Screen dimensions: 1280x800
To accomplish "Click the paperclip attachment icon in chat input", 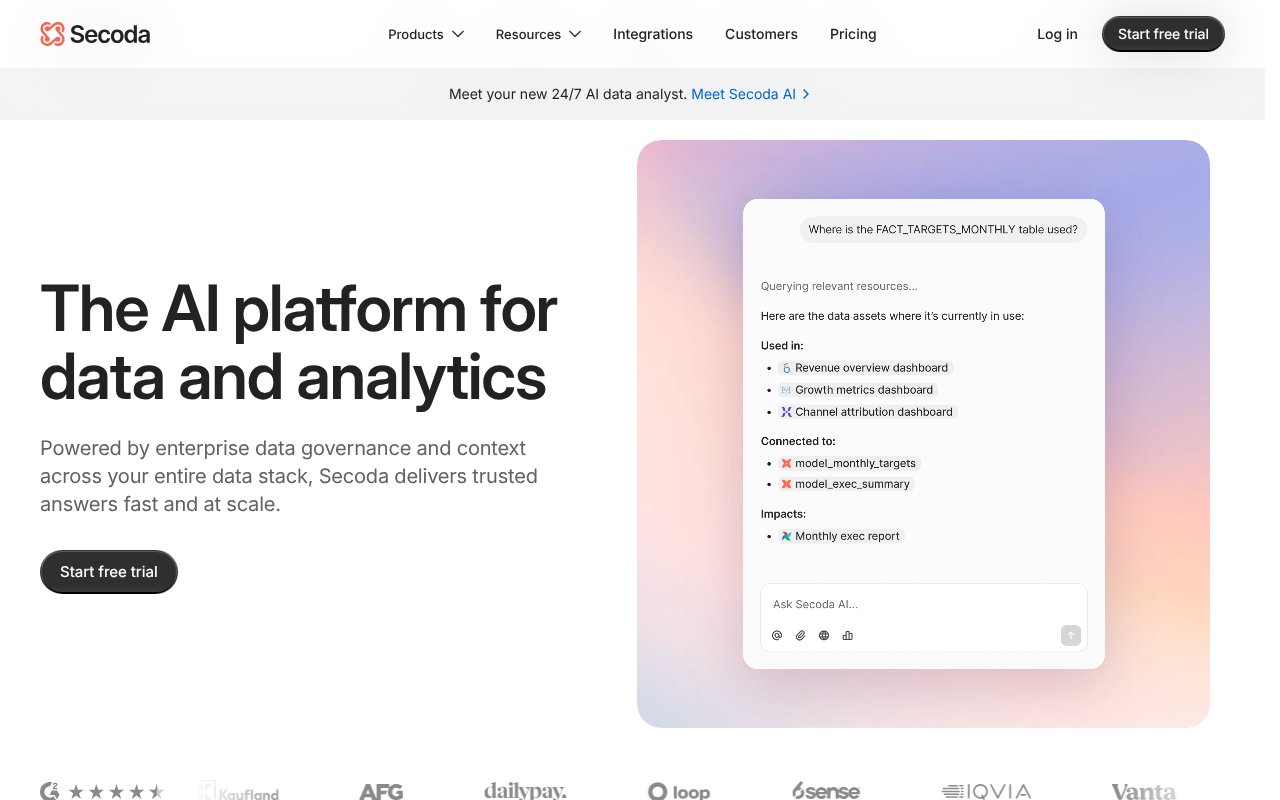I will pyautogui.click(x=800, y=635).
